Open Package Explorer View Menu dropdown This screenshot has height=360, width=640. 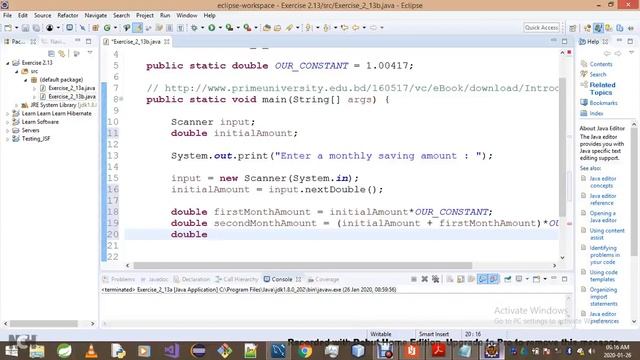pyautogui.click(x=90, y=53)
